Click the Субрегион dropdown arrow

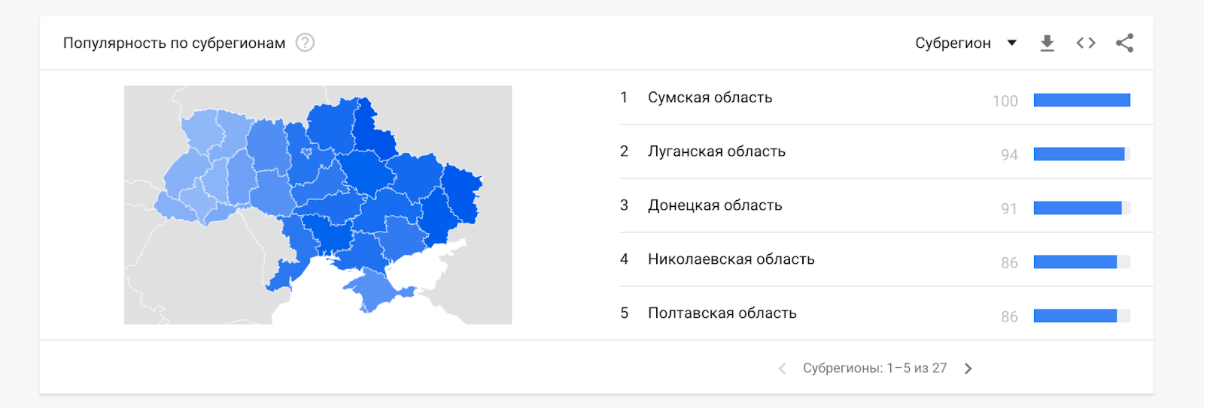tap(1012, 43)
